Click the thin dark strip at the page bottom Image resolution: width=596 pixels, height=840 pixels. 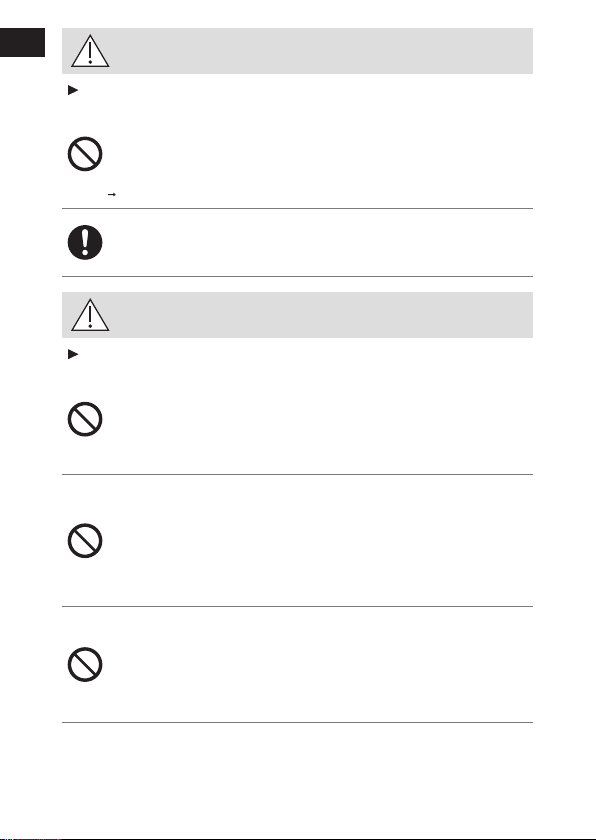coord(298,838)
